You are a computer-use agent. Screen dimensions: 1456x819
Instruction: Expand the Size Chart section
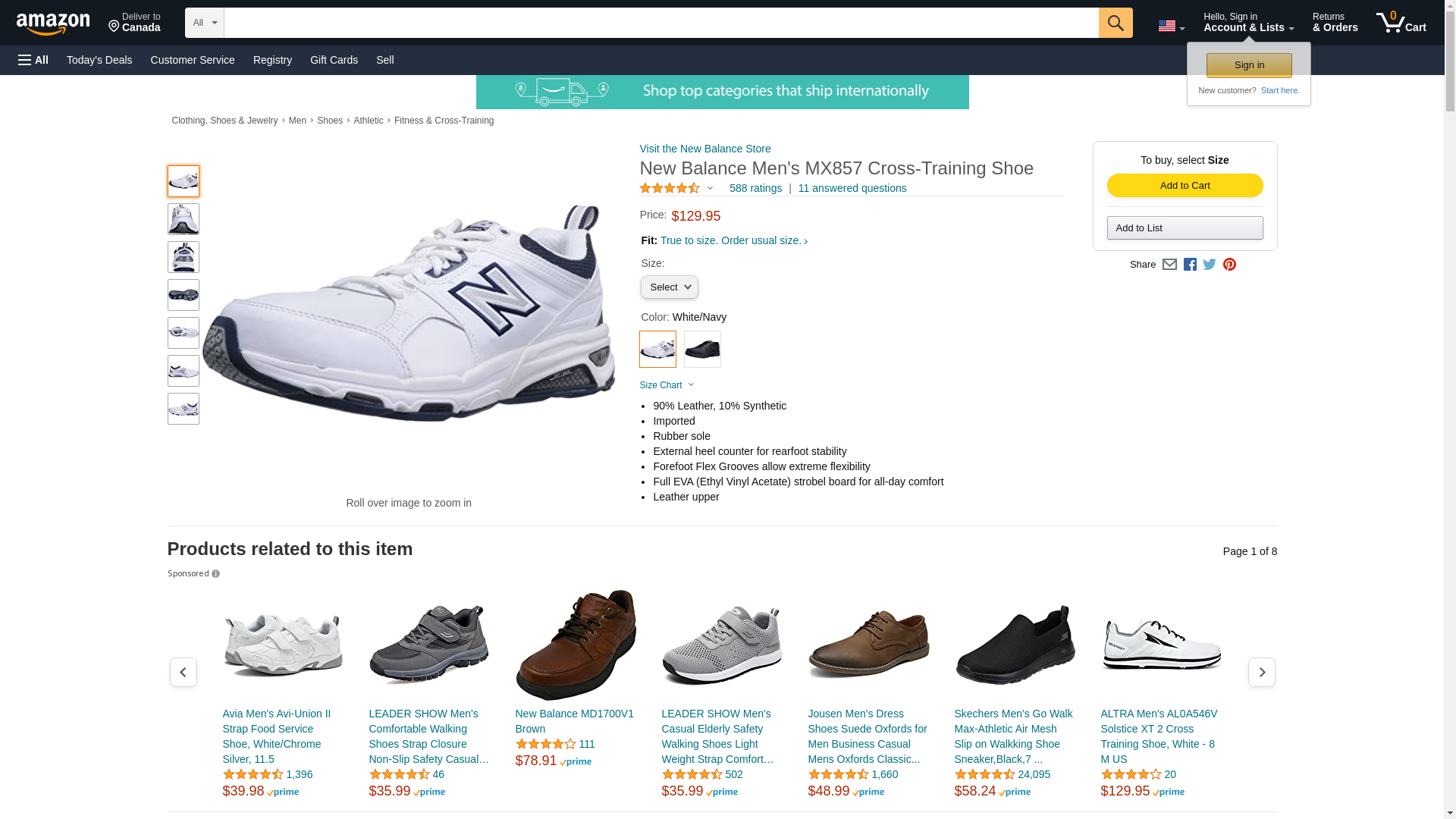[x=667, y=385]
